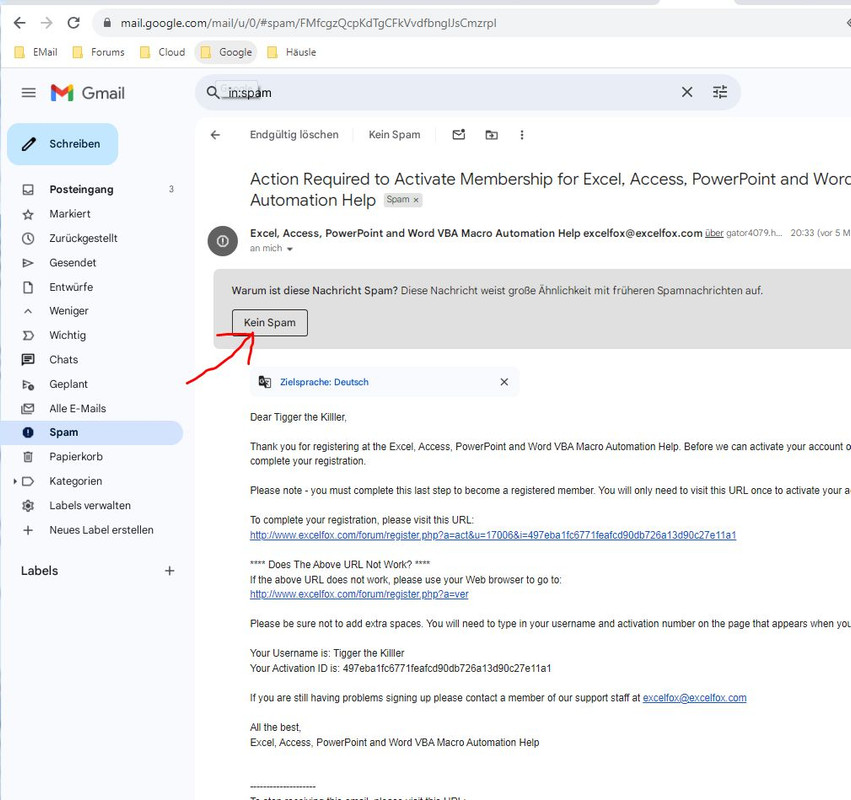Select the Spam folder
This screenshot has width=851, height=800.
[92, 433]
